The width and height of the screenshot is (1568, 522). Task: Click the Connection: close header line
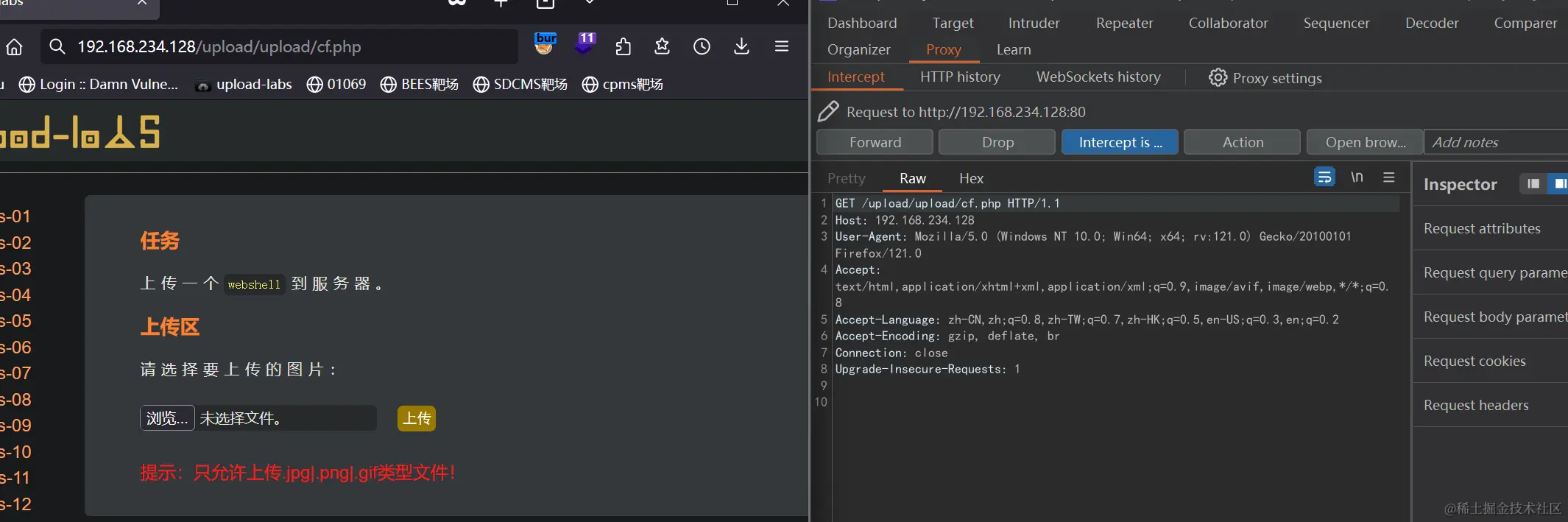(x=891, y=353)
